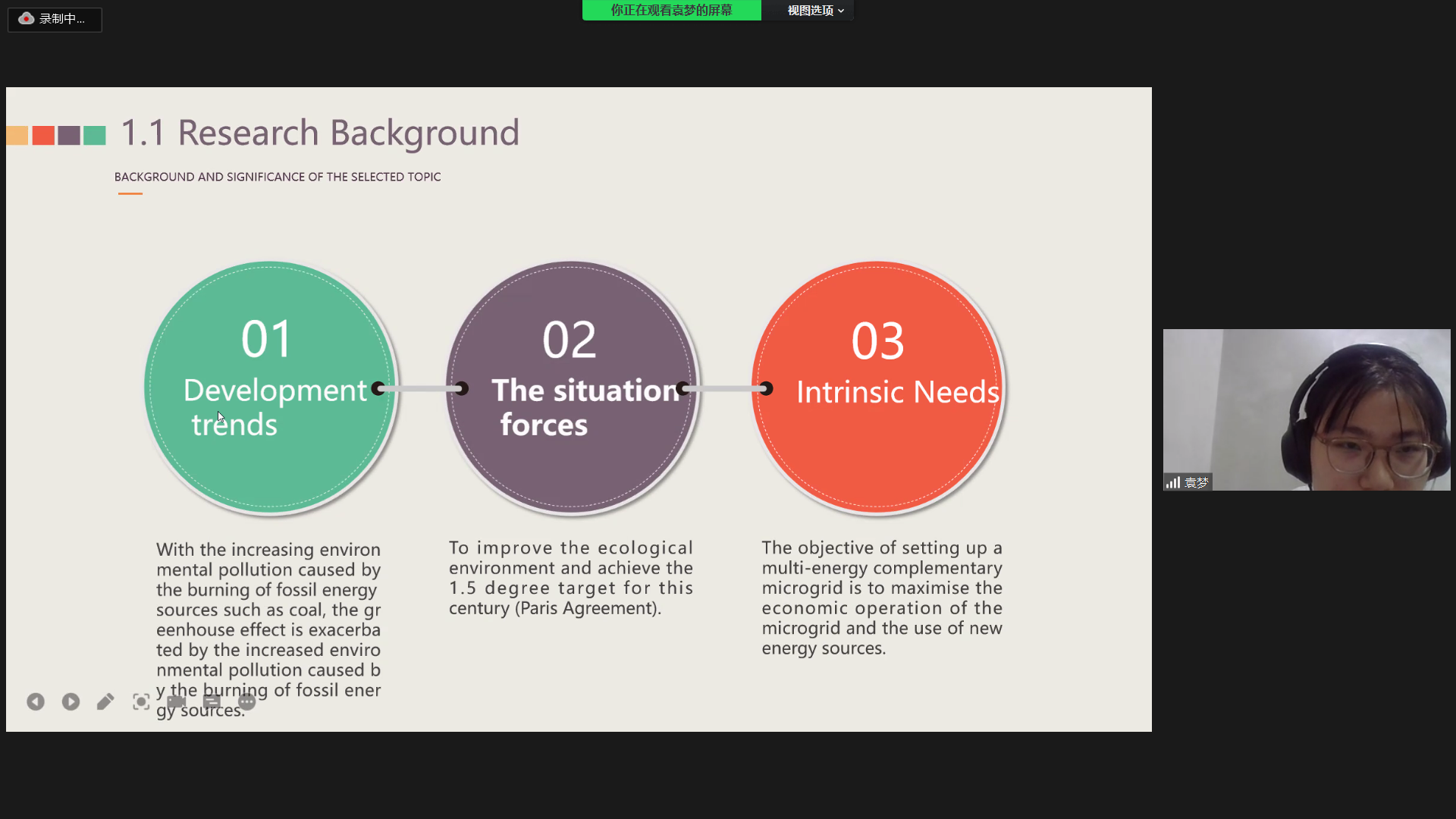Select the participant video thumbnail of 袁梦
Viewport: 1456px width, 819px height.
tap(1307, 409)
